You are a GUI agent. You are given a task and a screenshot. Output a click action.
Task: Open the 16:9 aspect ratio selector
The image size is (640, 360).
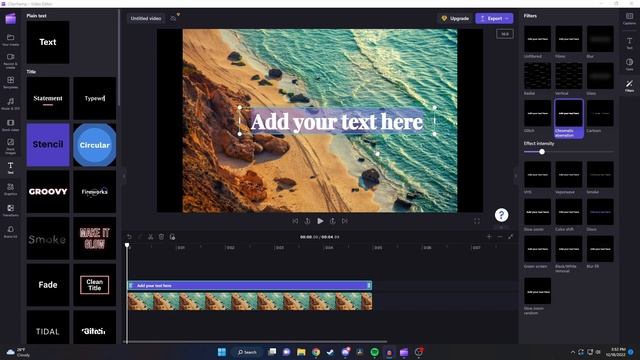[x=505, y=34]
